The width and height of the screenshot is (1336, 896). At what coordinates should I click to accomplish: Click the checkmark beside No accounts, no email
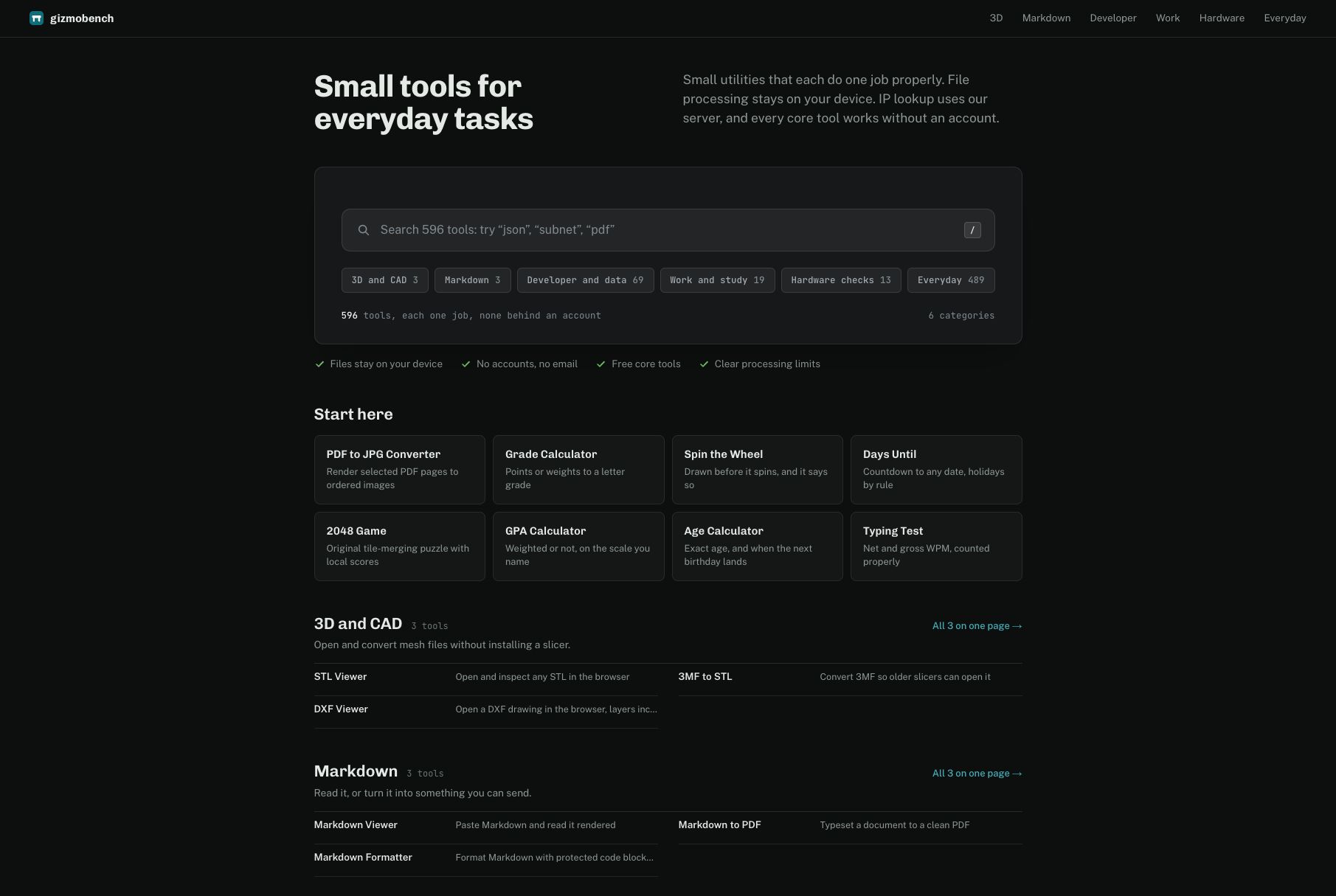point(465,364)
